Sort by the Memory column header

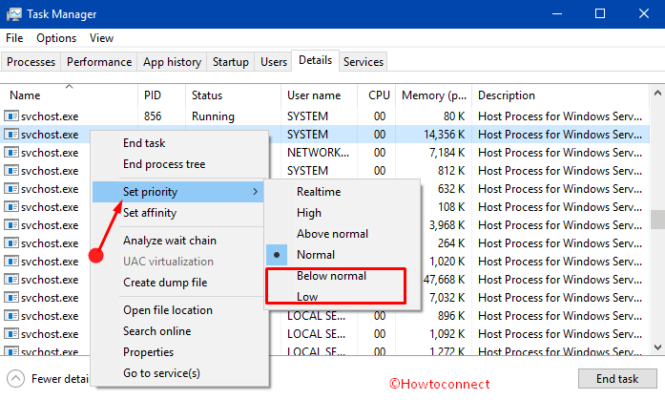[432, 95]
